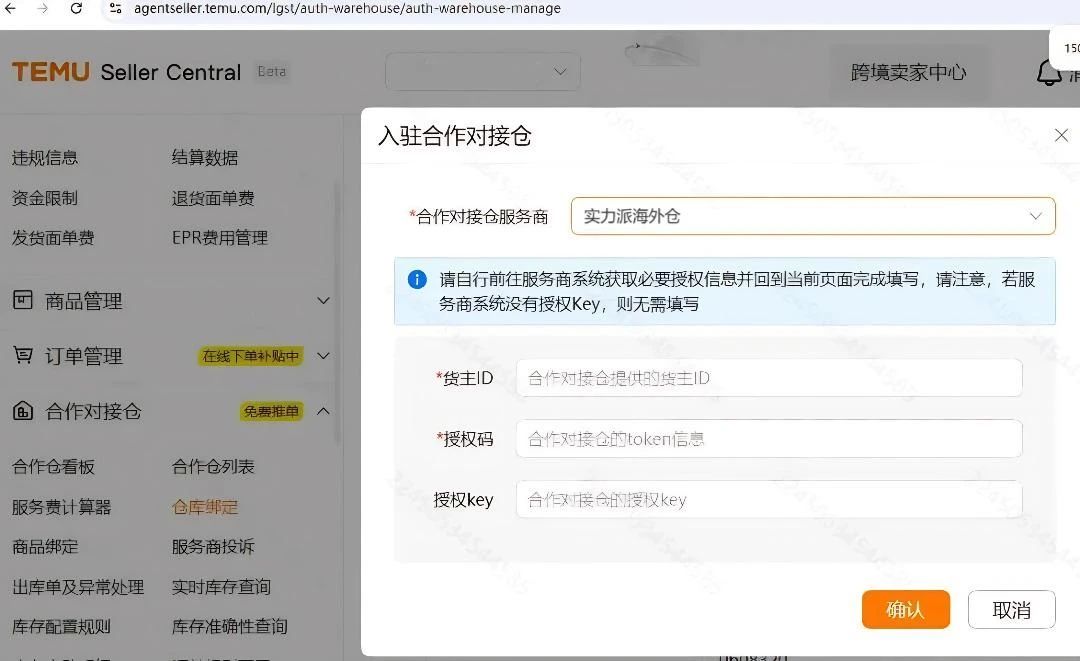Open 实时库存查询 in sidebar
Image resolution: width=1080 pixels, height=661 pixels.
coord(221,587)
